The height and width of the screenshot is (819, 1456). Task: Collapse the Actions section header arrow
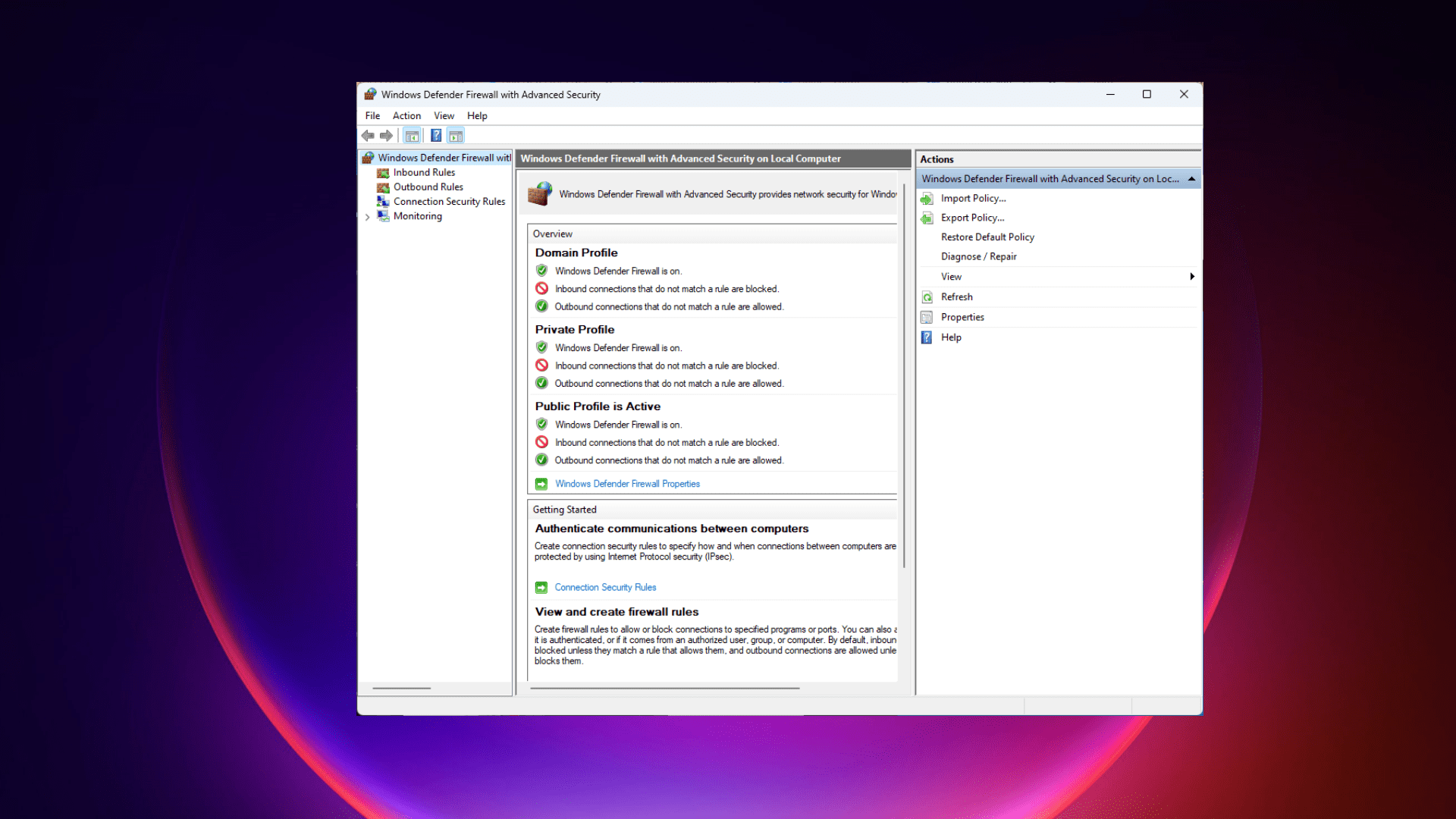click(x=1191, y=179)
